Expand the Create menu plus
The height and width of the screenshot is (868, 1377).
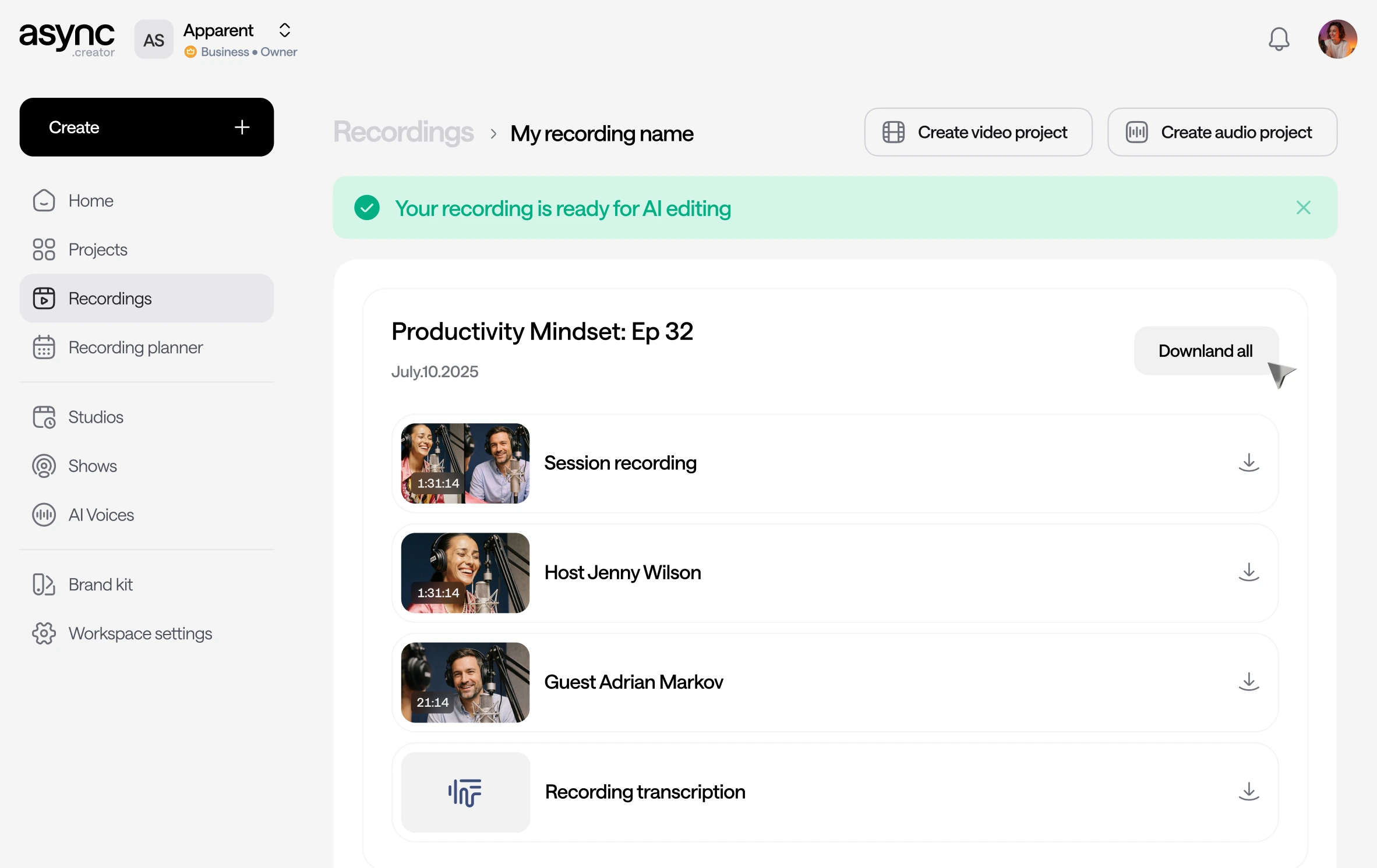242,127
